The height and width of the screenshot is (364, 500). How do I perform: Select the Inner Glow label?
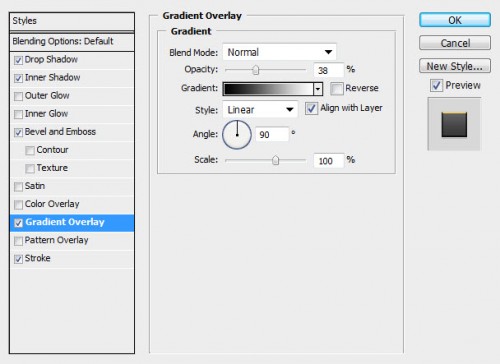[46, 114]
